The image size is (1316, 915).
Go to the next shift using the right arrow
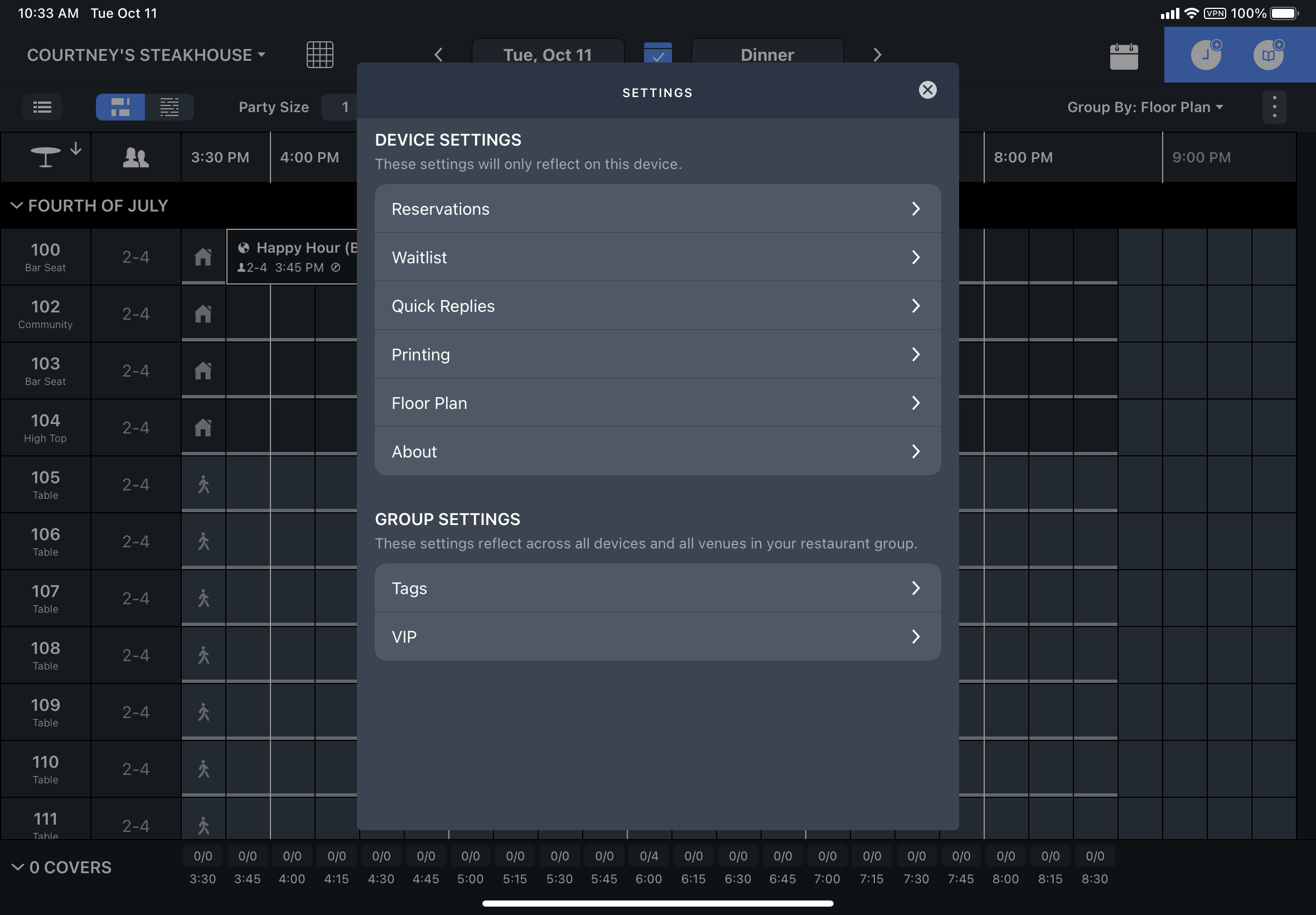click(877, 55)
